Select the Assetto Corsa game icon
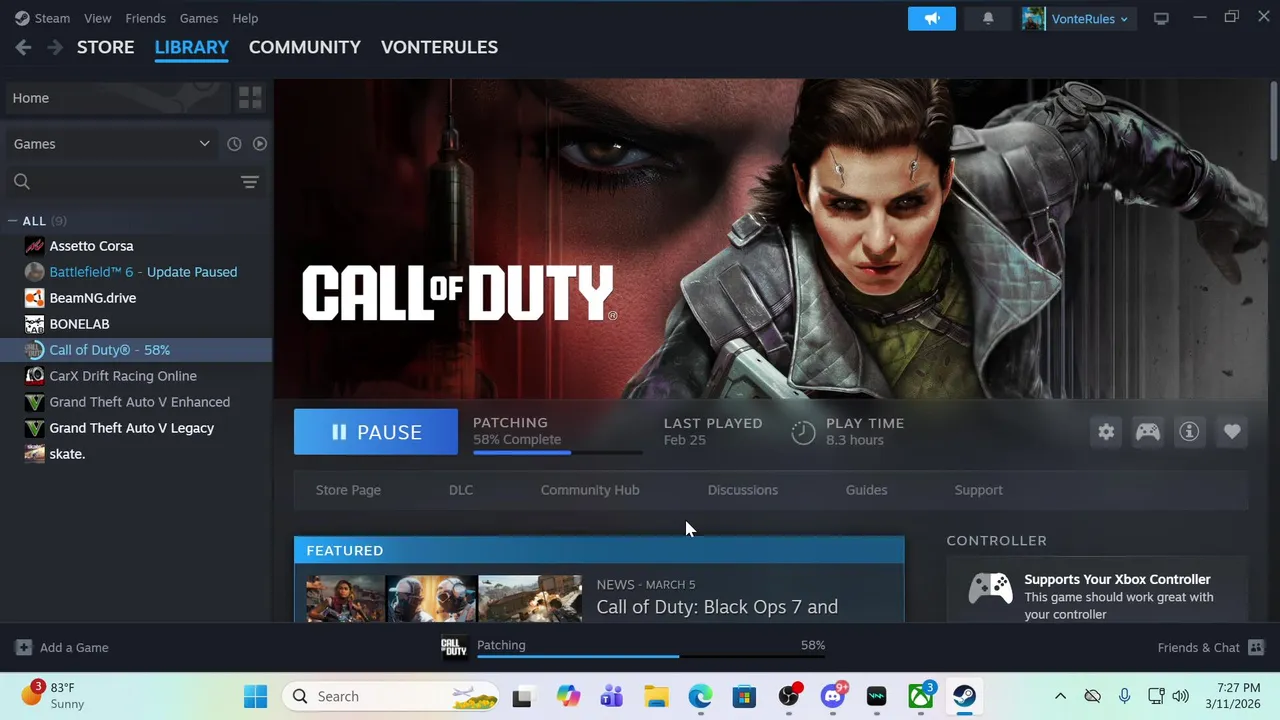1280x720 pixels. click(34, 246)
